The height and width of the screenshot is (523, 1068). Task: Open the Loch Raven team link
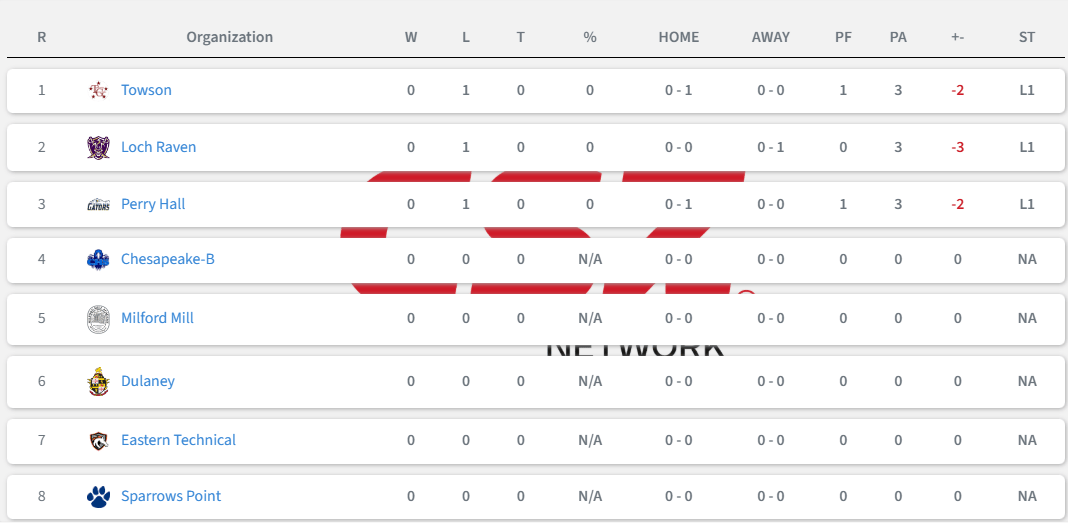(x=159, y=147)
